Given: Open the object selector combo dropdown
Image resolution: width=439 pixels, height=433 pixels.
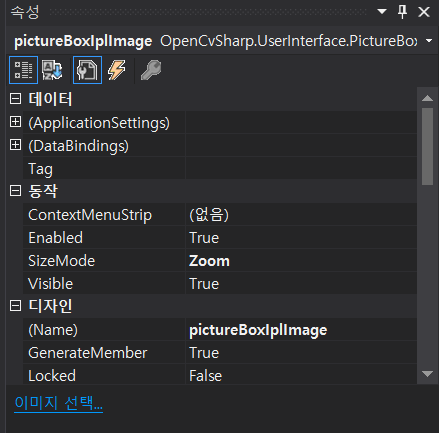Looking at the screenshot, I should pyautogui.click(x=429, y=41).
